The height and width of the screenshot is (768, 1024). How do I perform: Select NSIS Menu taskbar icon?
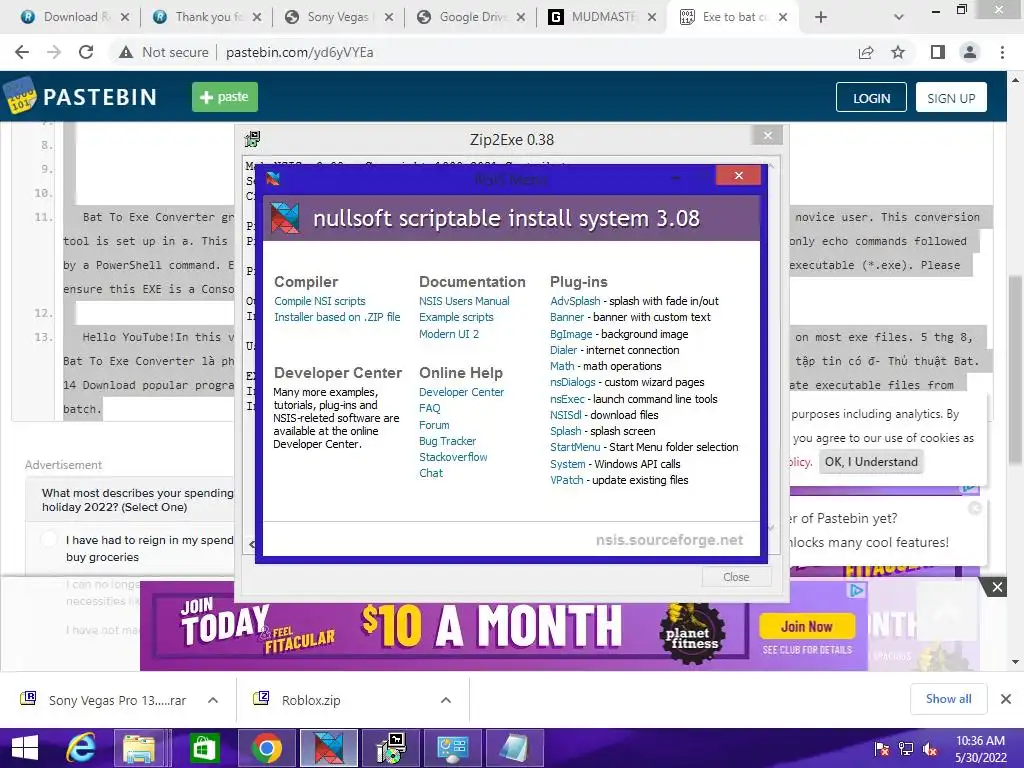click(328, 748)
